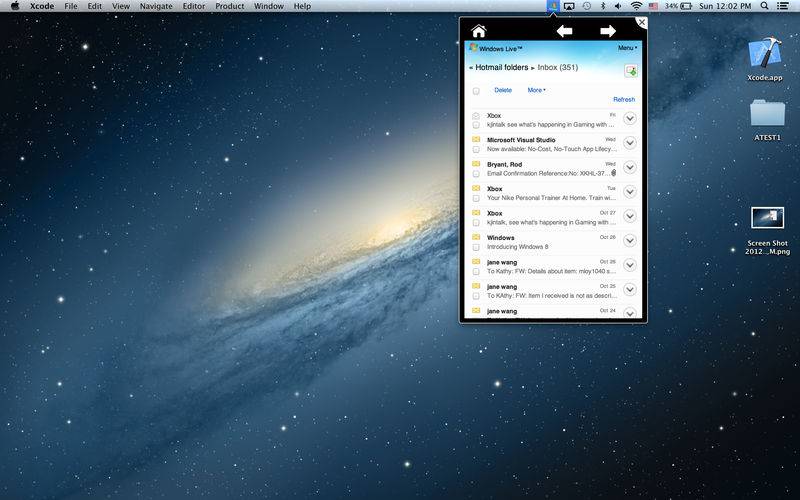Check the box for Bryant, Rod email
Screen dimensions: 800x500
(x=476, y=174)
